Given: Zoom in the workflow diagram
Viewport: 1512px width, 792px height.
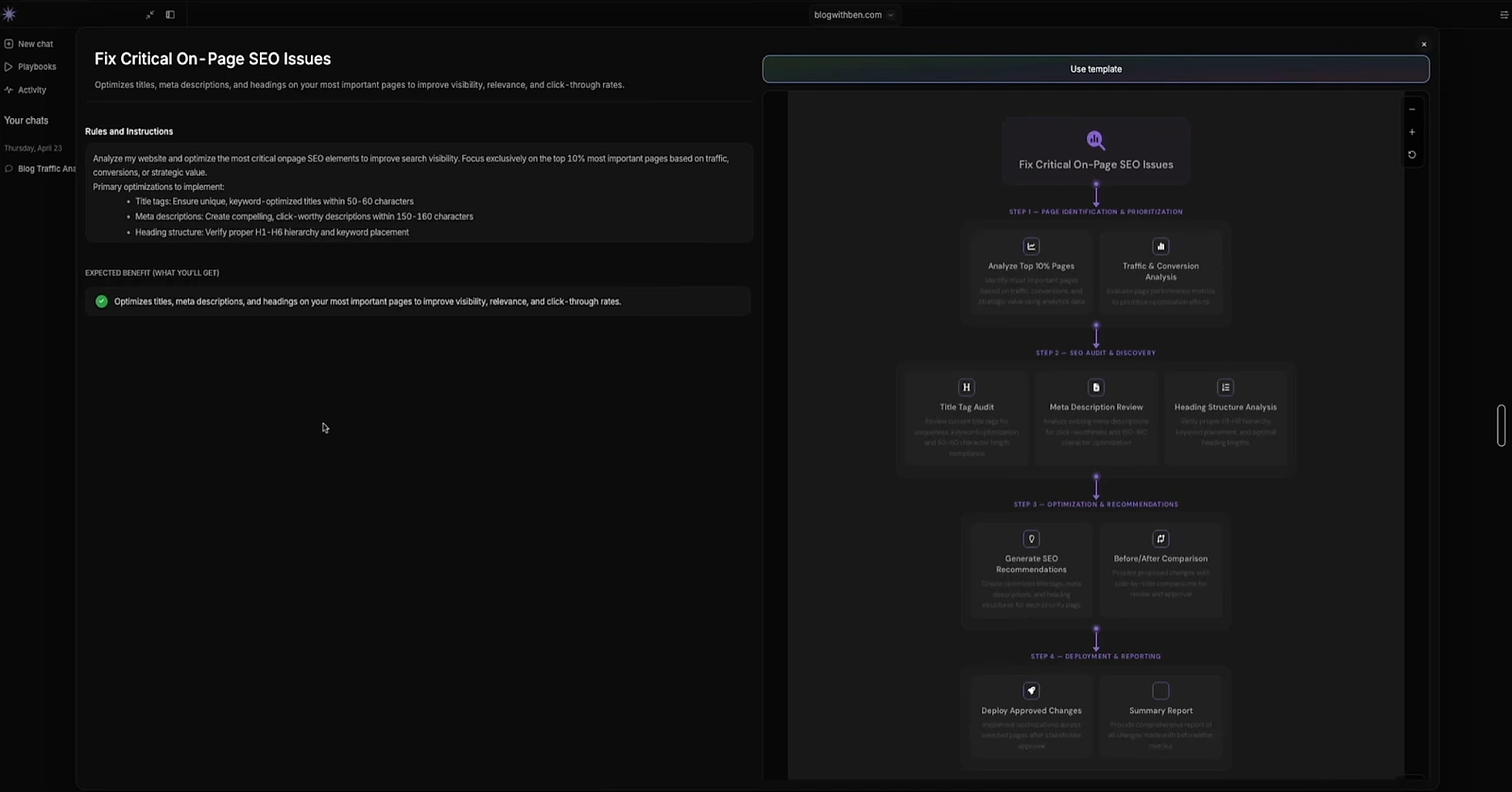Looking at the screenshot, I should click(x=1412, y=132).
